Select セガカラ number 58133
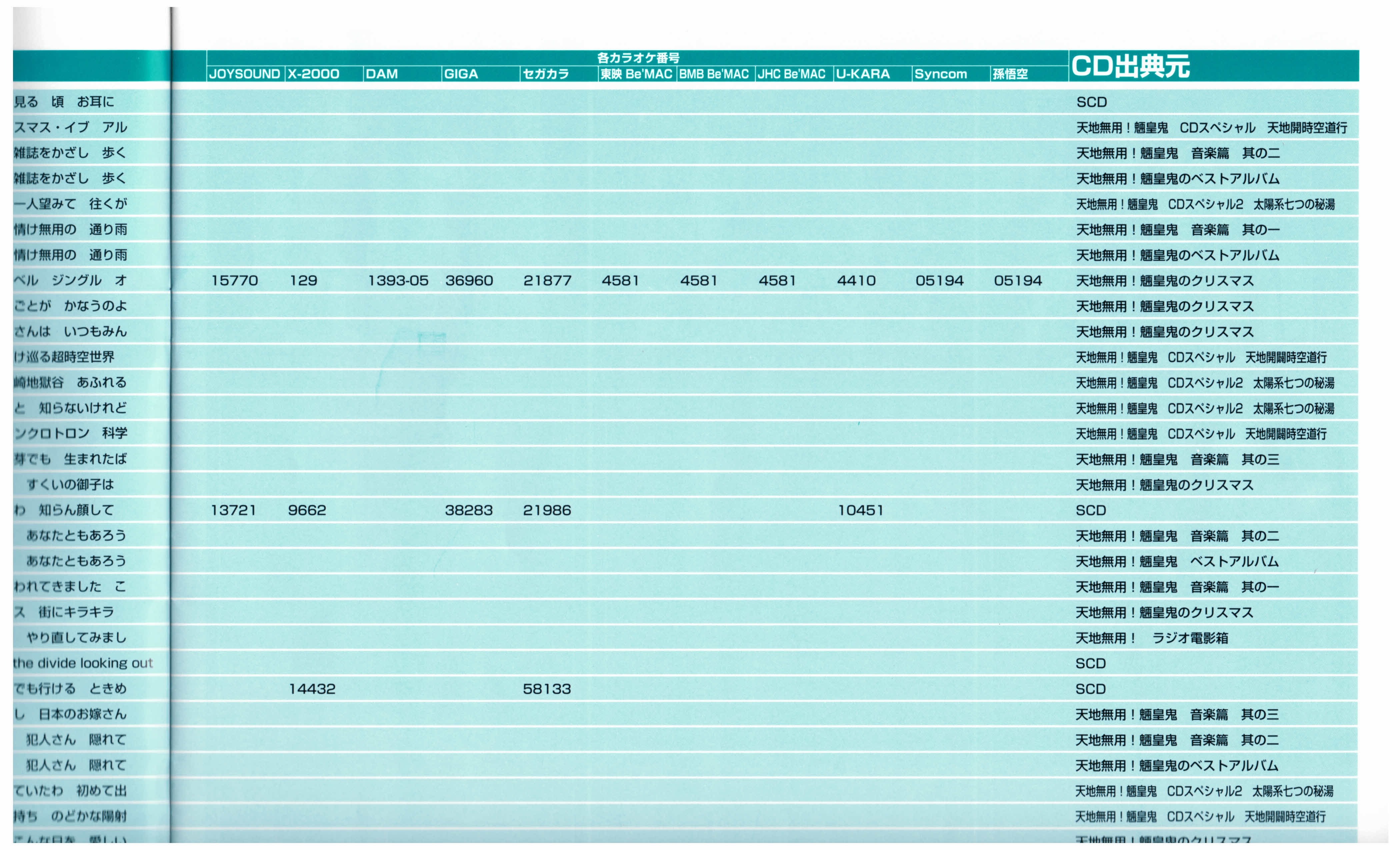The width and height of the screenshot is (1400, 850). [547, 689]
